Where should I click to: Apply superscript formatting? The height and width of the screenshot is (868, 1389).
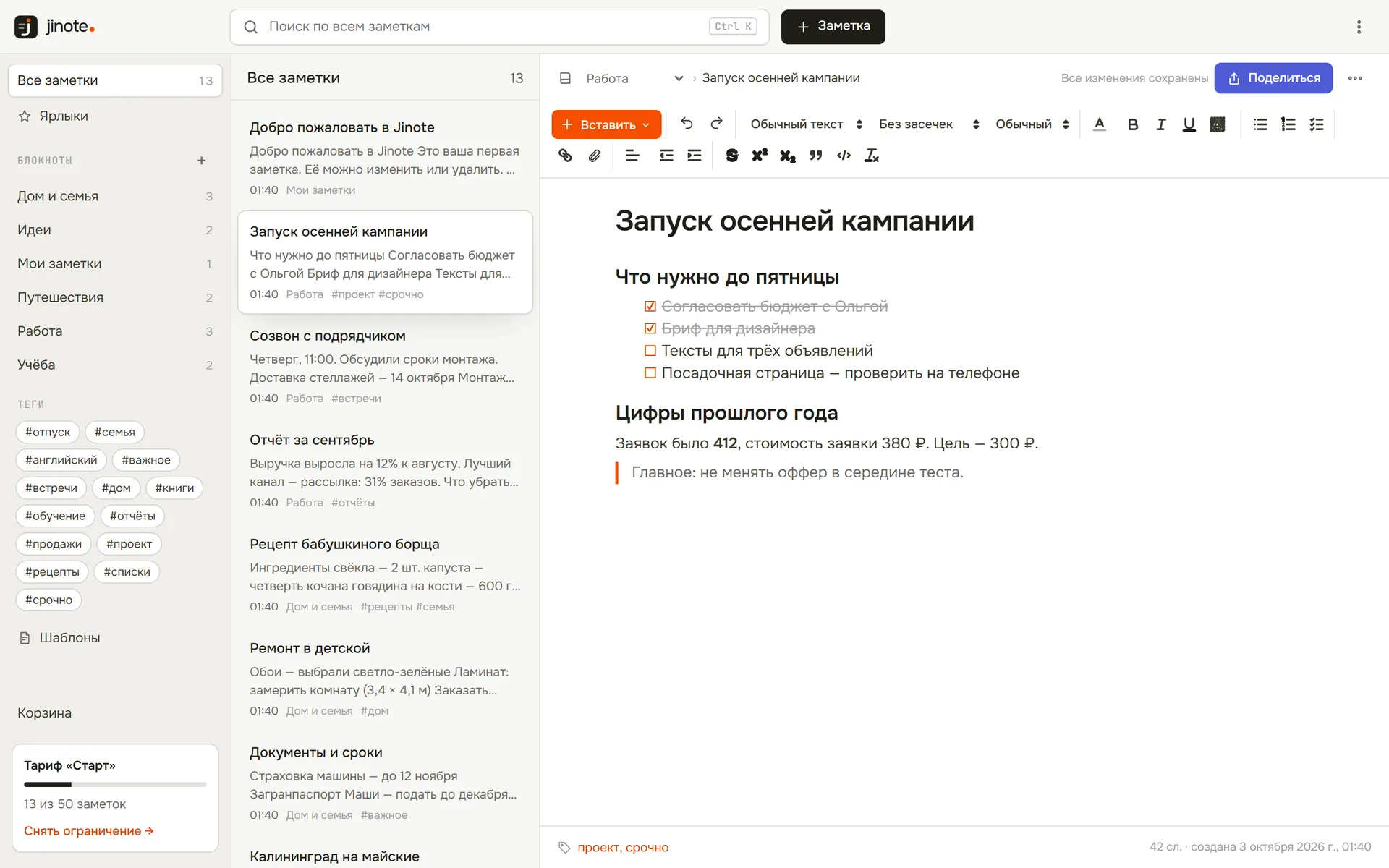point(760,156)
